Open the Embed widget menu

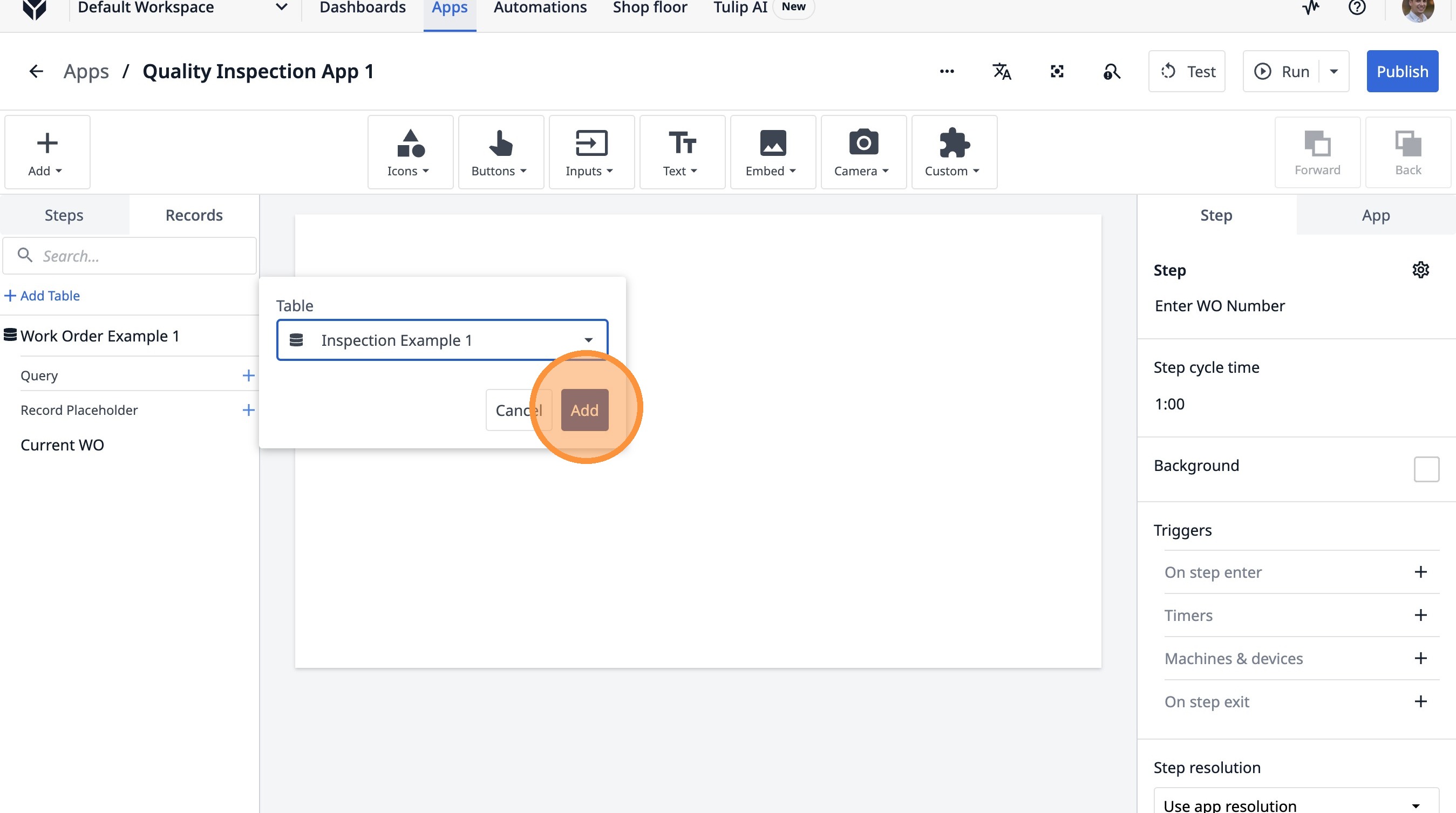[772, 152]
